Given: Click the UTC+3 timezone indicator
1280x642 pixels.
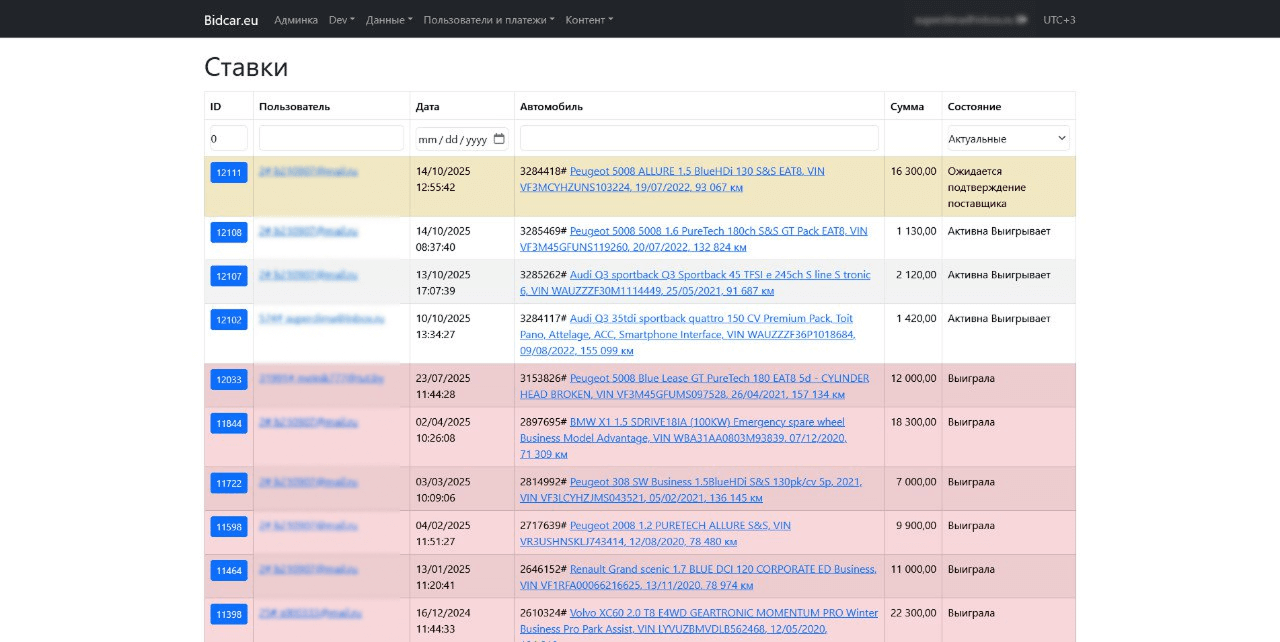Looking at the screenshot, I should (1059, 20).
